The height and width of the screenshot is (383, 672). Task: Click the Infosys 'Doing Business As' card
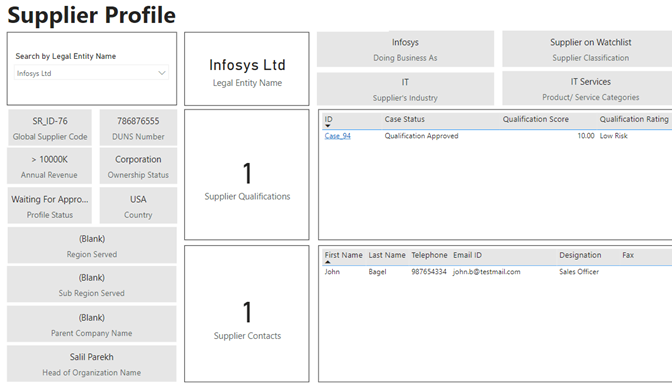pos(405,49)
